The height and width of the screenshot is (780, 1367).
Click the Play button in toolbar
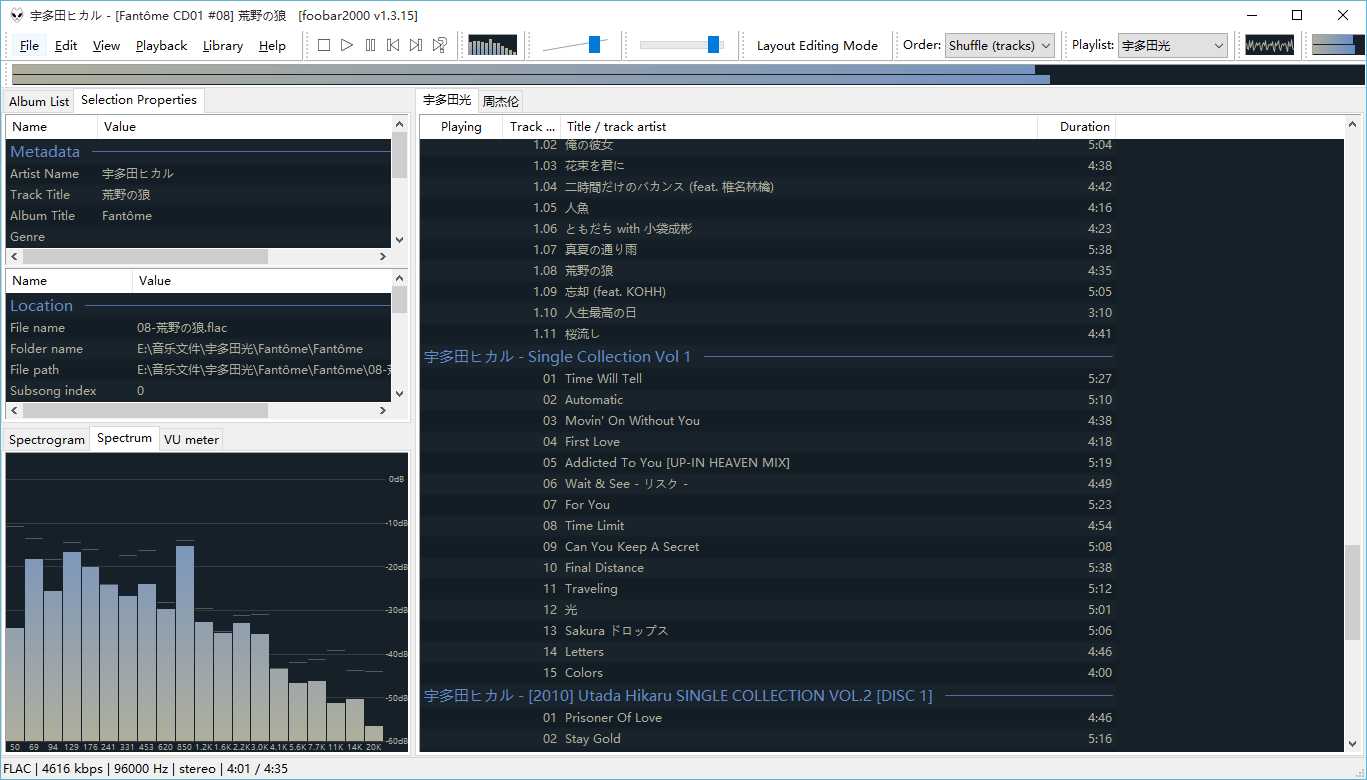[x=347, y=45]
